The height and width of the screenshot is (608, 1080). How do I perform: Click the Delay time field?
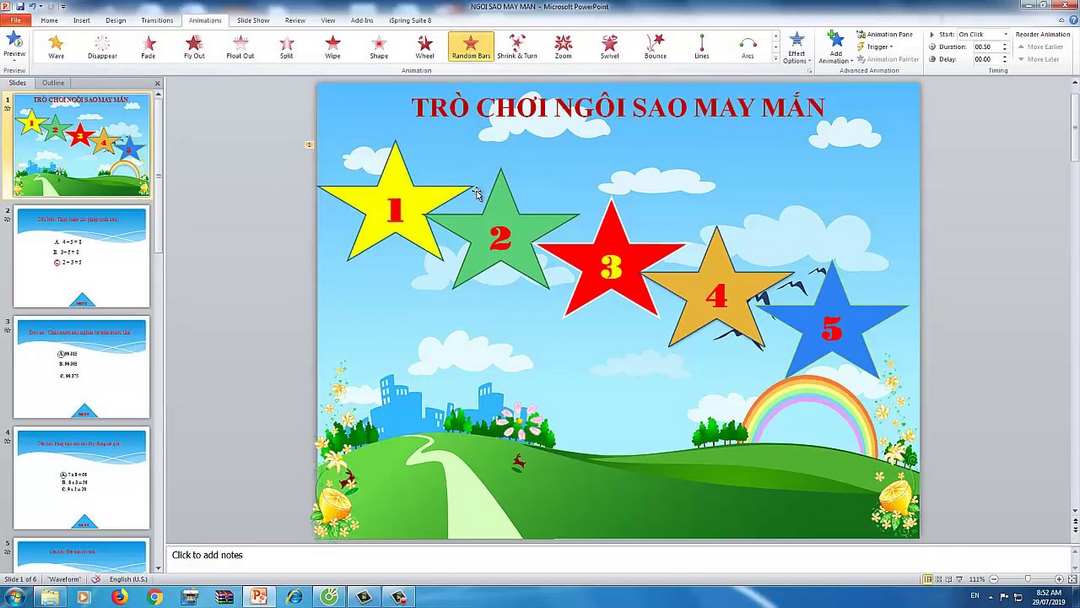(986, 59)
